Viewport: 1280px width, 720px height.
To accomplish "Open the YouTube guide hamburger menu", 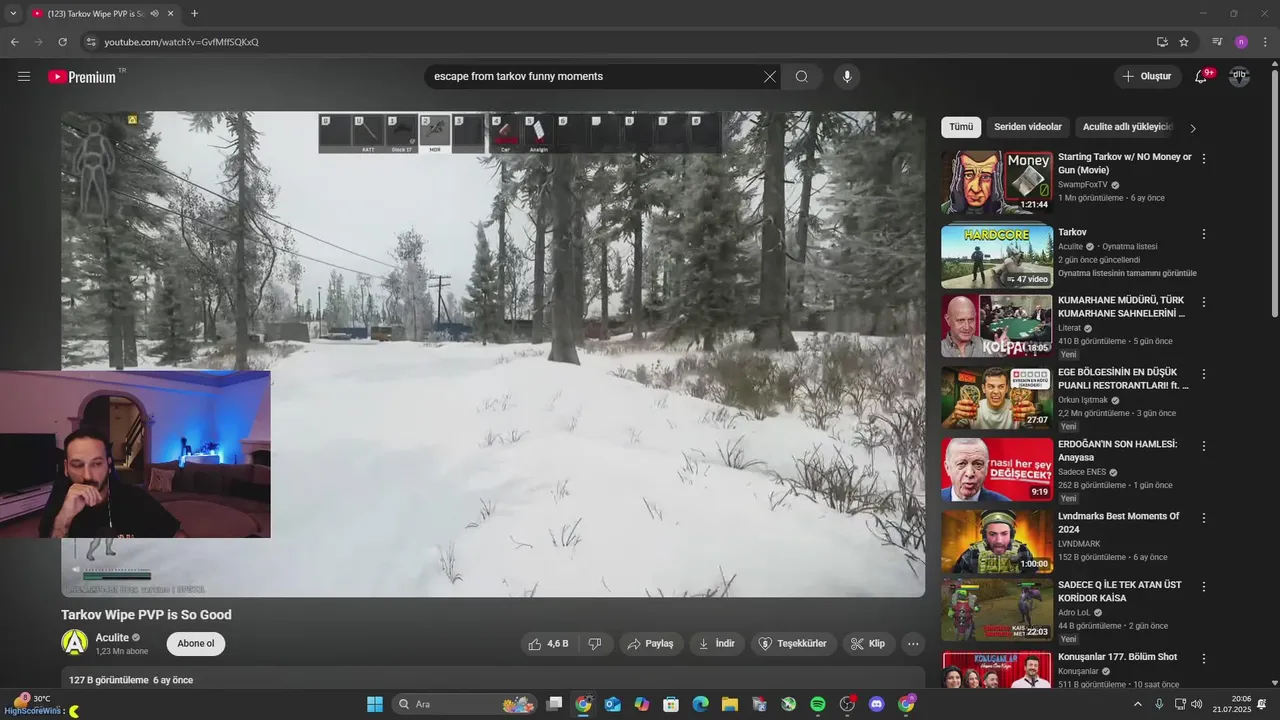I will tap(24, 76).
